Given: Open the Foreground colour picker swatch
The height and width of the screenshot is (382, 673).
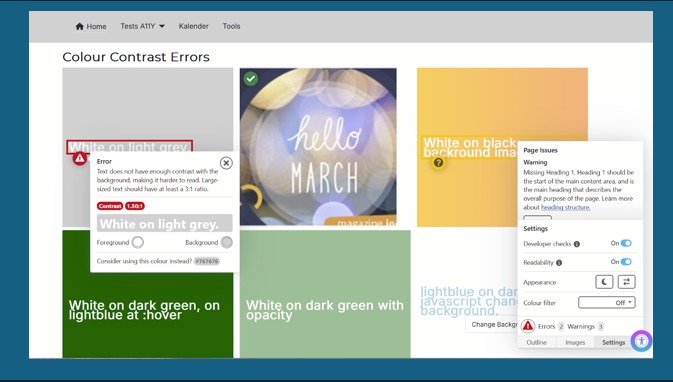Looking at the screenshot, I should pos(138,243).
